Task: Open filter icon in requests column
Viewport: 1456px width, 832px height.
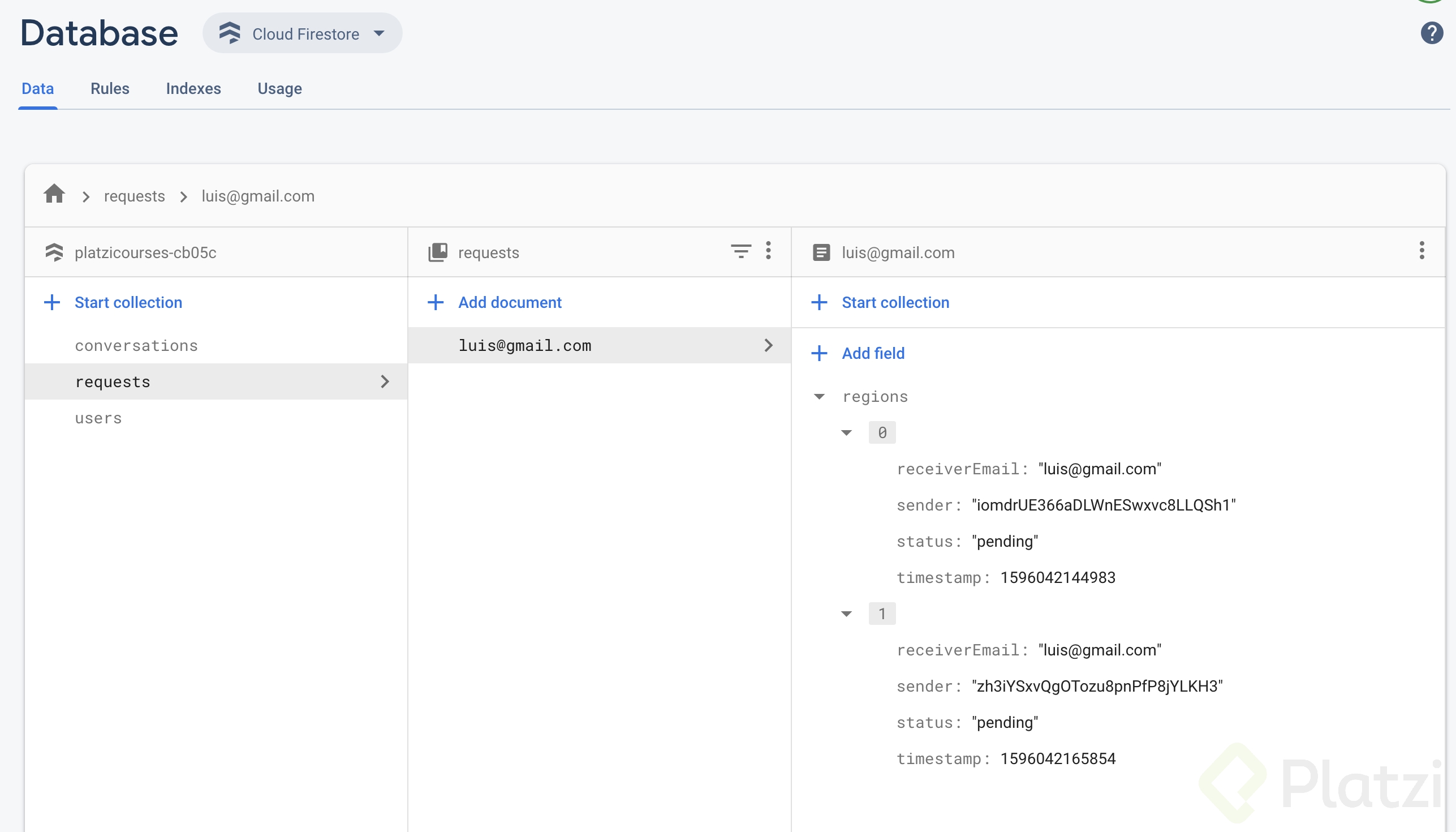Action: [740, 251]
